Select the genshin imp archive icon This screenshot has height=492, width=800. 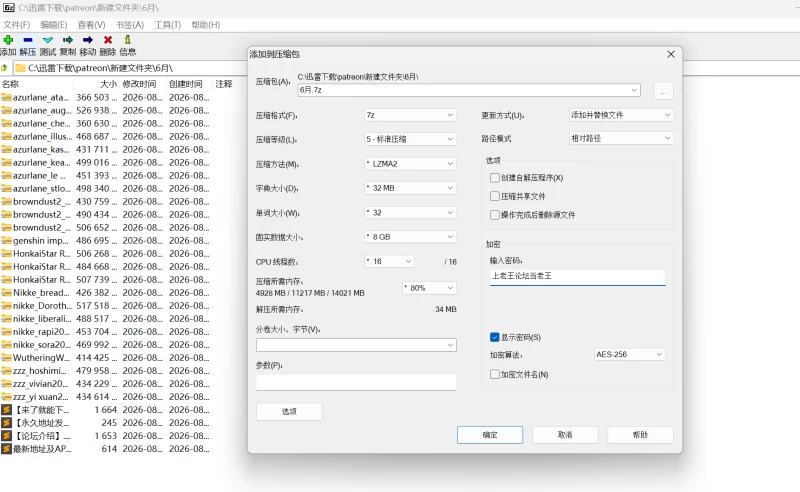pyautogui.click(x=6, y=240)
